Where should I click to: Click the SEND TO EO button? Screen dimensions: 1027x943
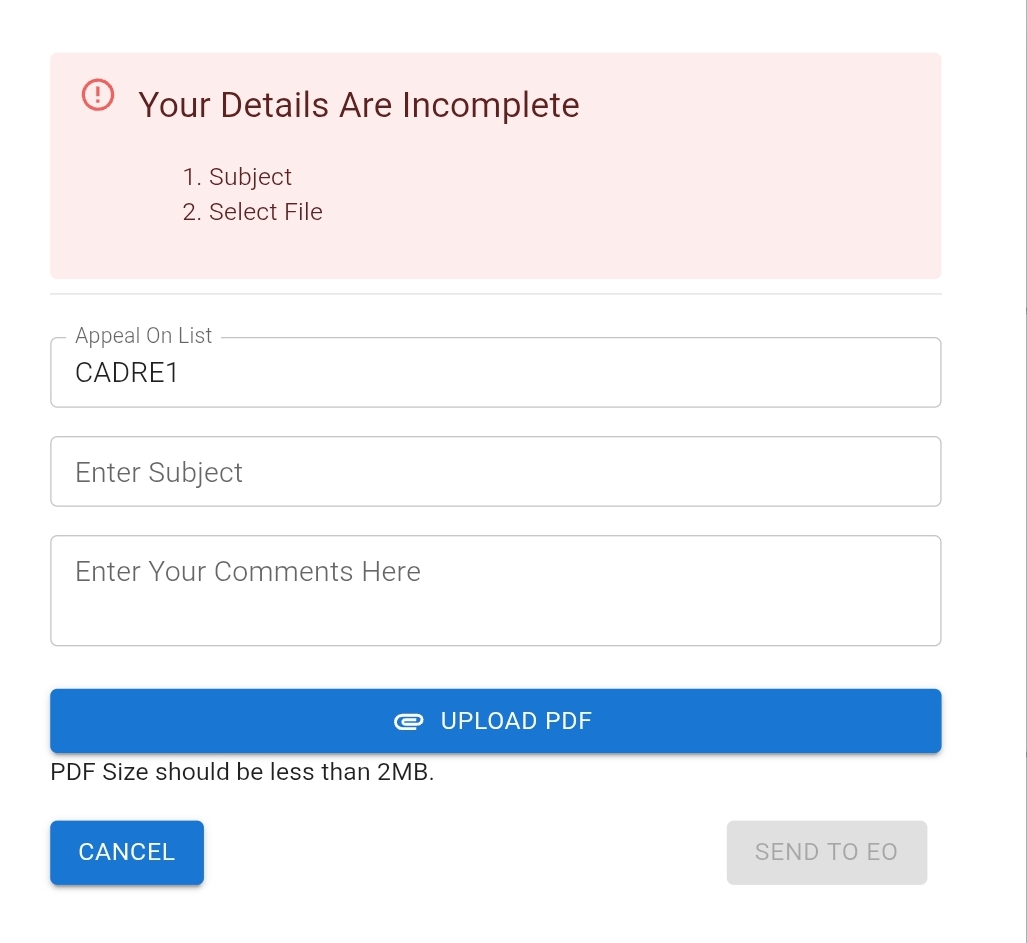[826, 852]
